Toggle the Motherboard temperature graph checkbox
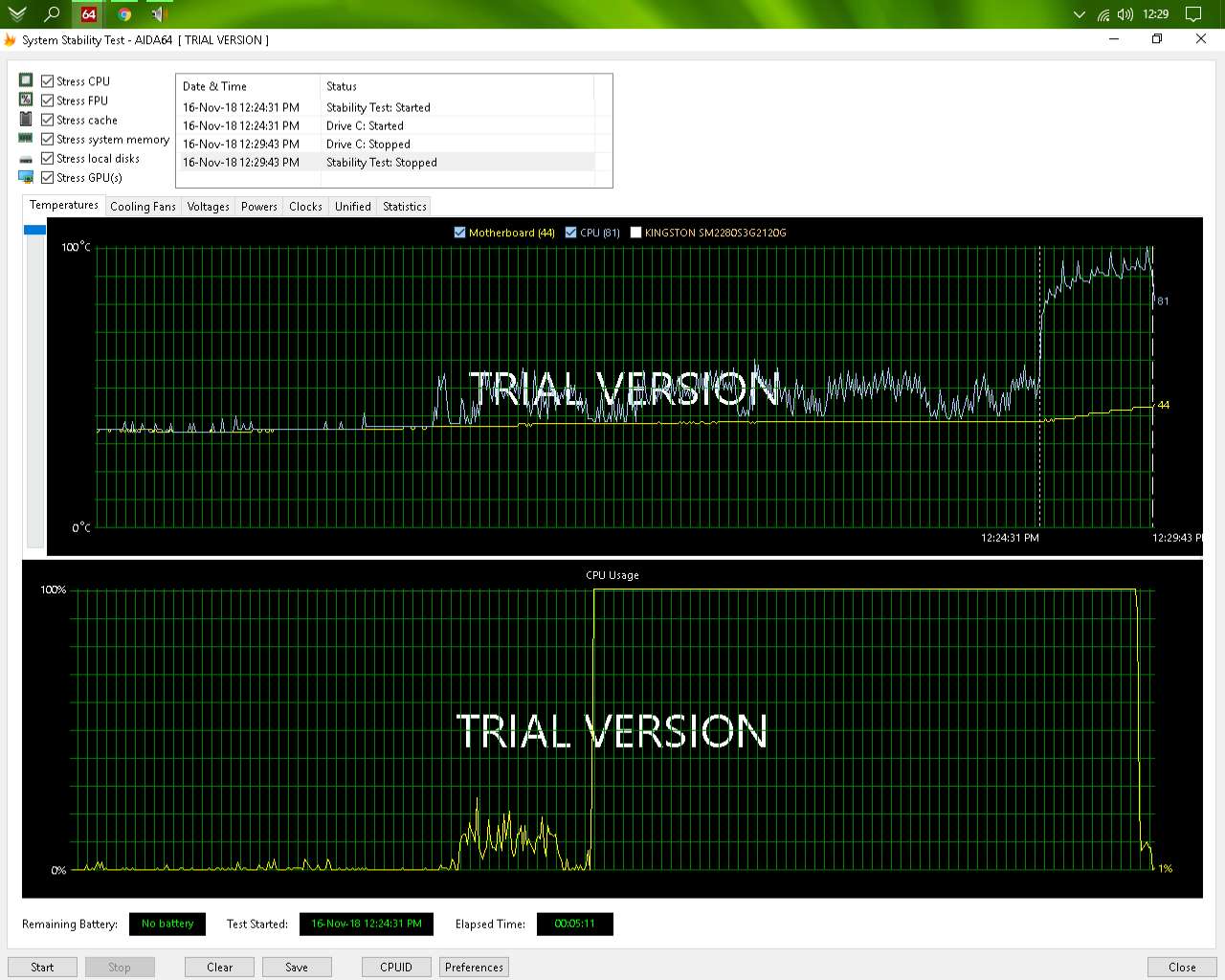The width and height of the screenshot is (1225, 980). tap(459, 233)
